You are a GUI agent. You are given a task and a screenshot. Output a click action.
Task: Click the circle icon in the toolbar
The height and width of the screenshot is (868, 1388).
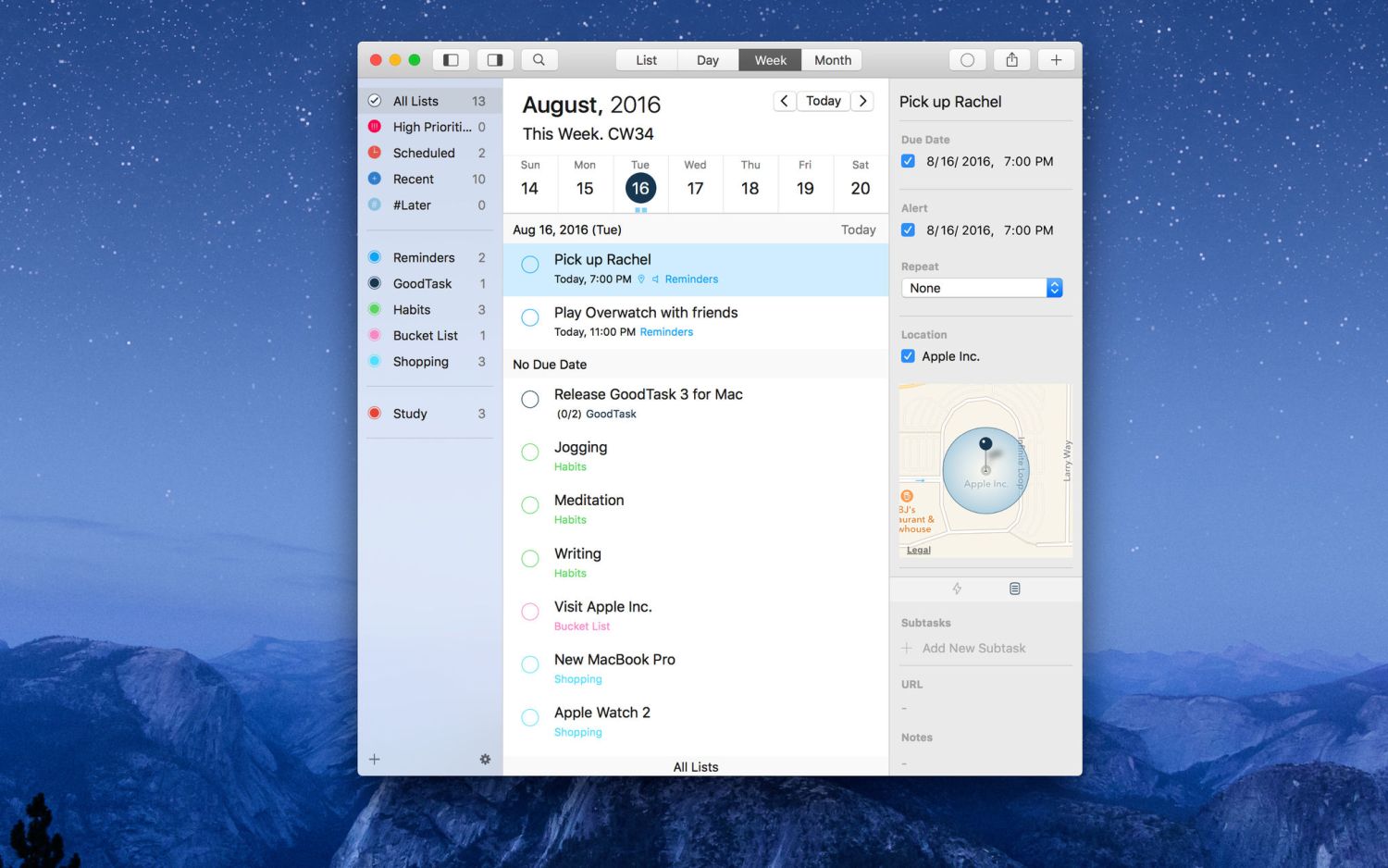coord(967,60)
